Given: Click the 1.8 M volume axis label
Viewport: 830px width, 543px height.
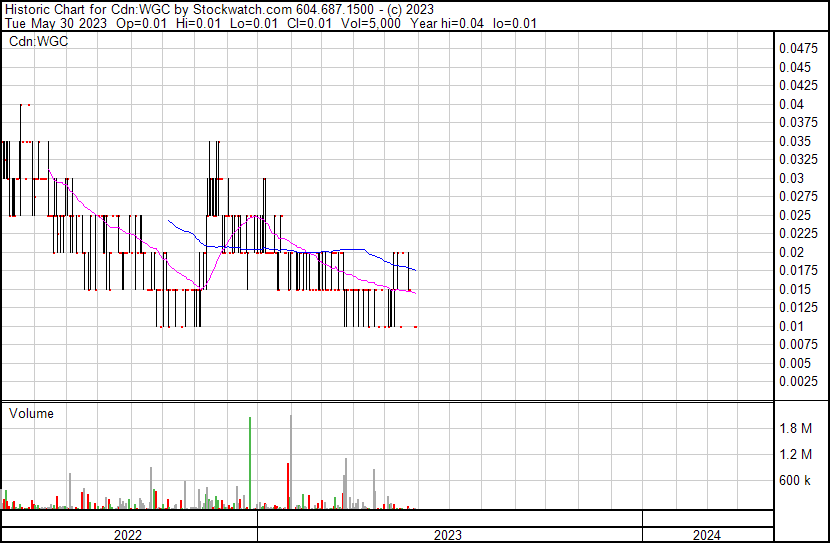Looking at the screenshot, I should click(x=796, y=428).
